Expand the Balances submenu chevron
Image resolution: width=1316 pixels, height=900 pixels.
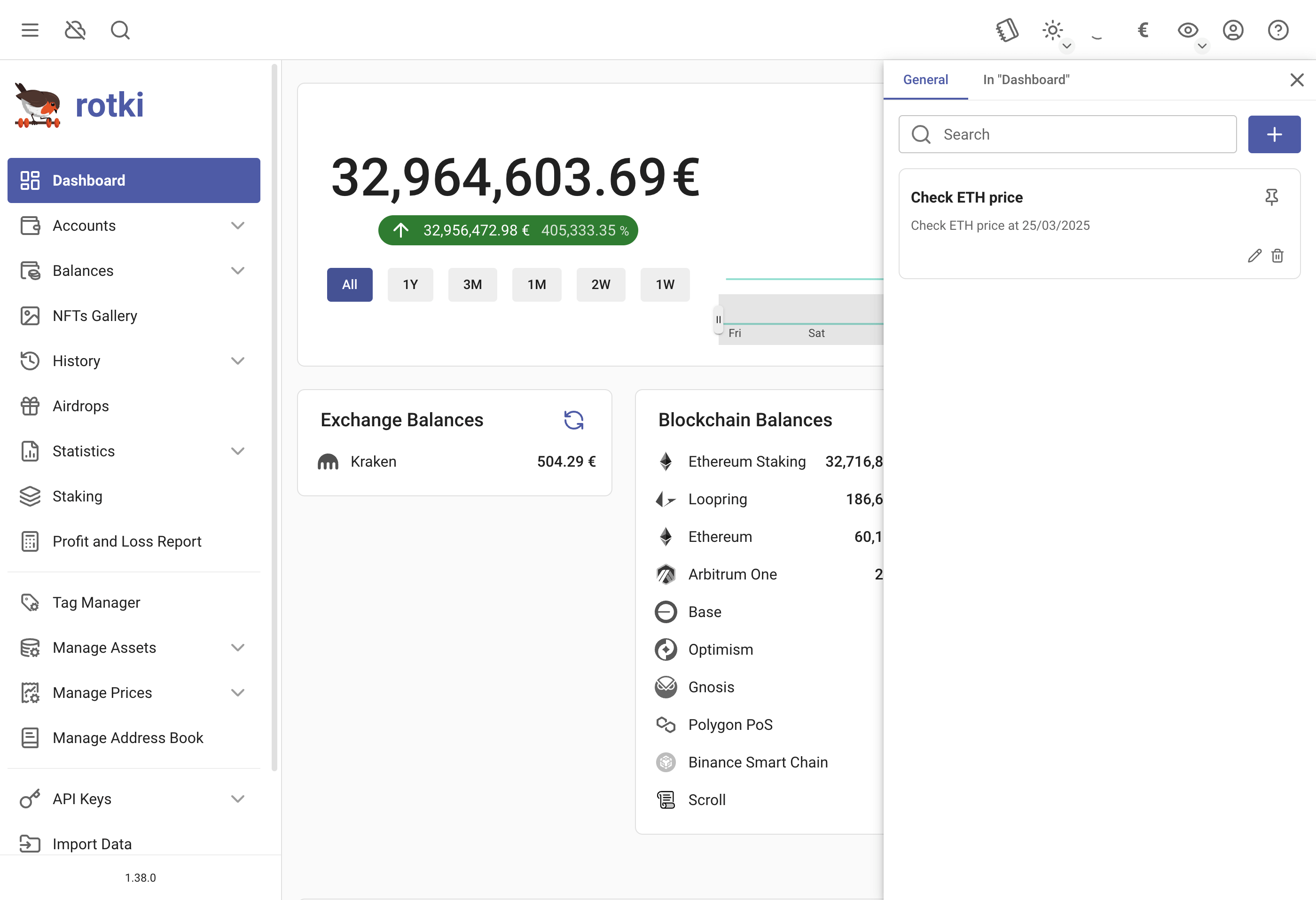point(238,271)
